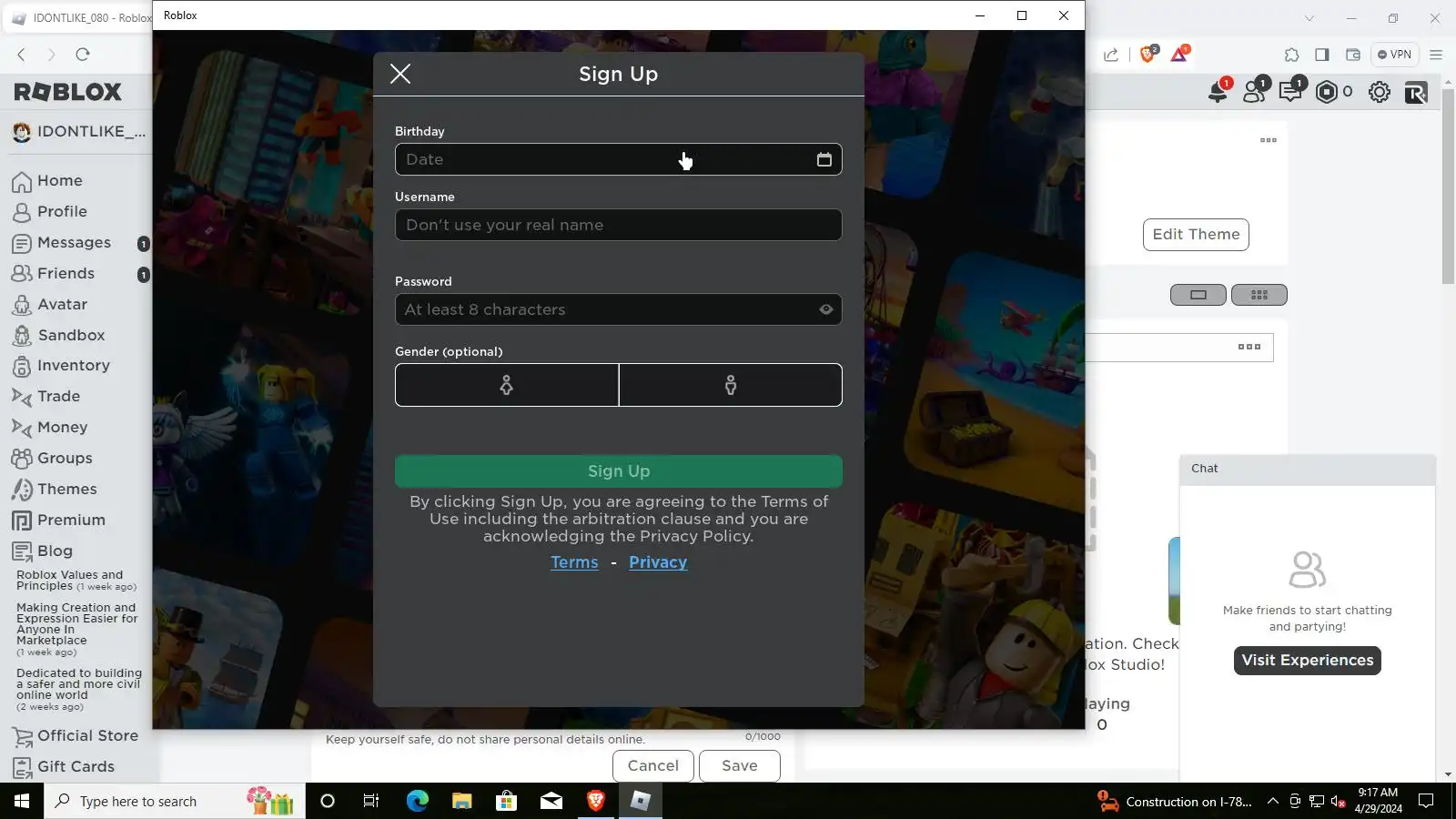Open Microsoft Edge from the taskbar
This screenshot has height=819, width=1456.
point(418,801)
